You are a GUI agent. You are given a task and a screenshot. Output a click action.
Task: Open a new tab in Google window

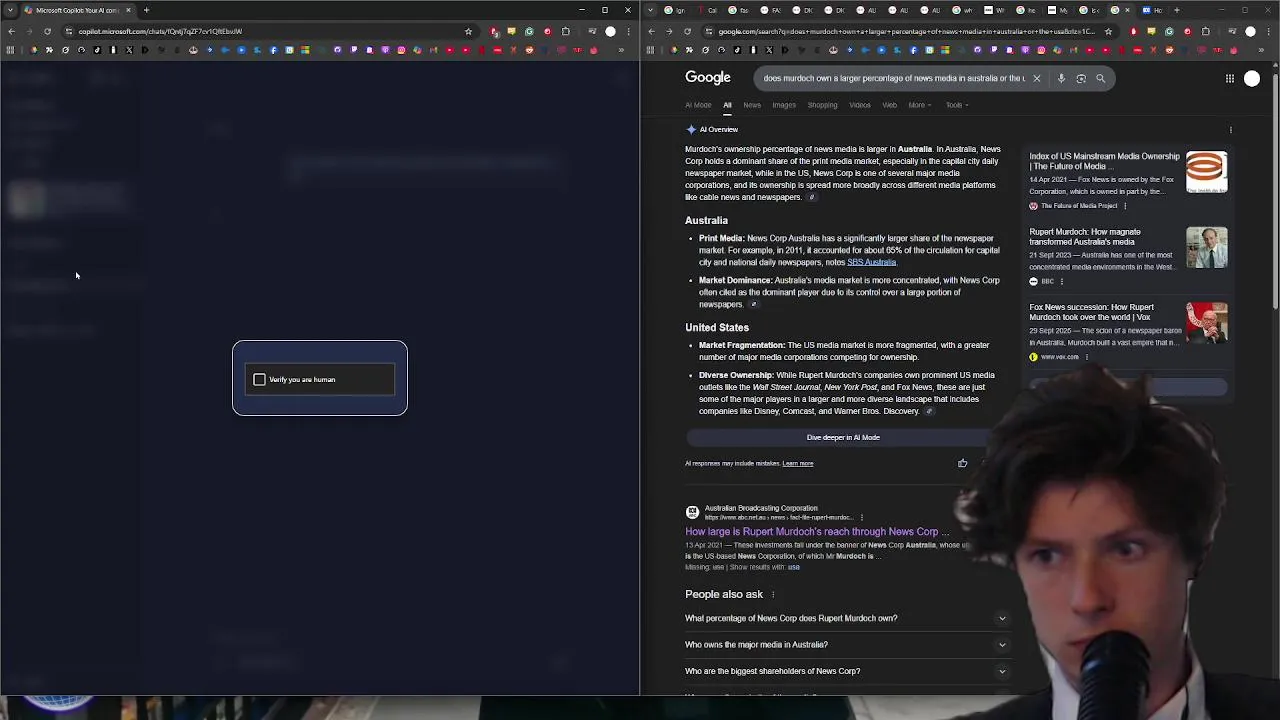(x=1176, y=10)
